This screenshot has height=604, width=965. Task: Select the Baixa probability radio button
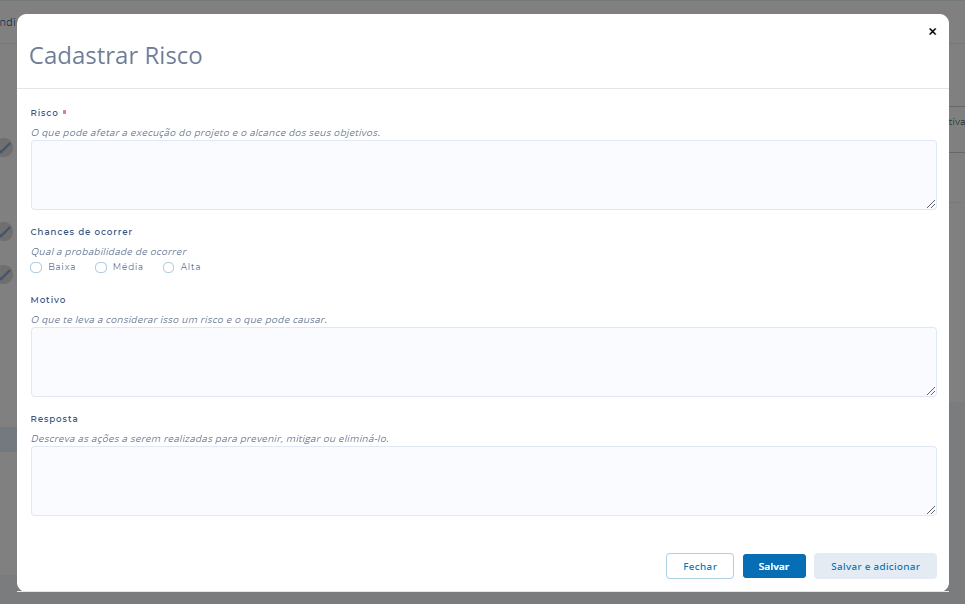point(37,267)
